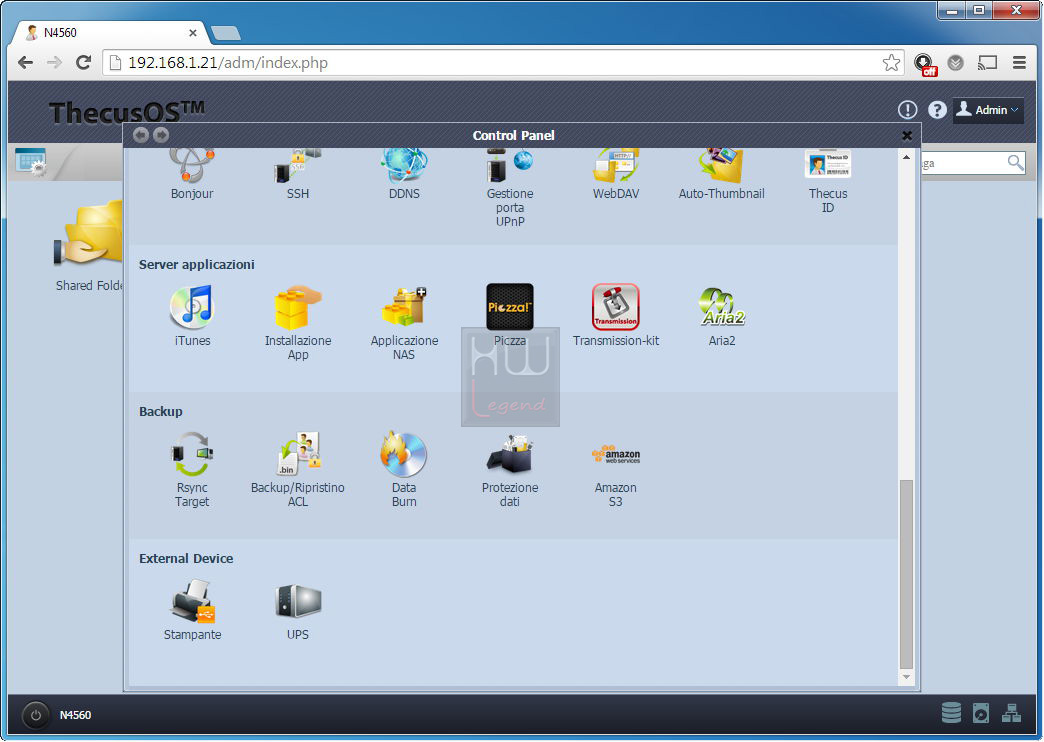The width and height of the screenshot is (1044, 742).
Task: Click the N4560 label in bottom bar
Action: 75,715
